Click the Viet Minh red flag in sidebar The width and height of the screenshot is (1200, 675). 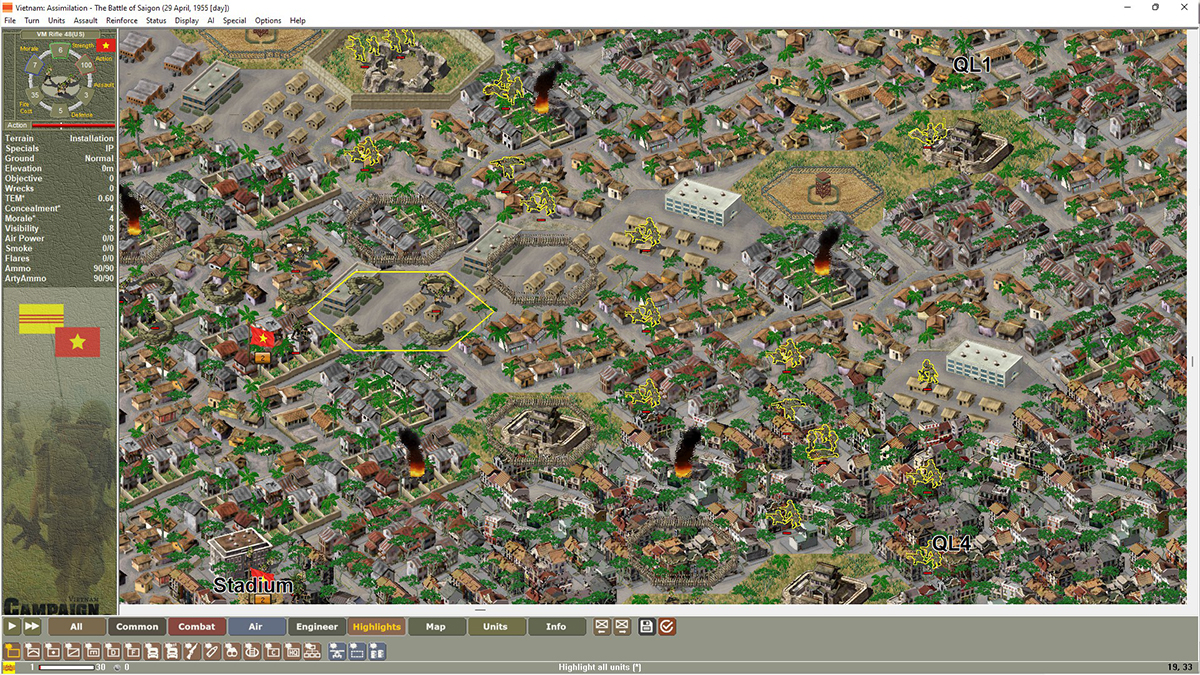pos(77,342)
